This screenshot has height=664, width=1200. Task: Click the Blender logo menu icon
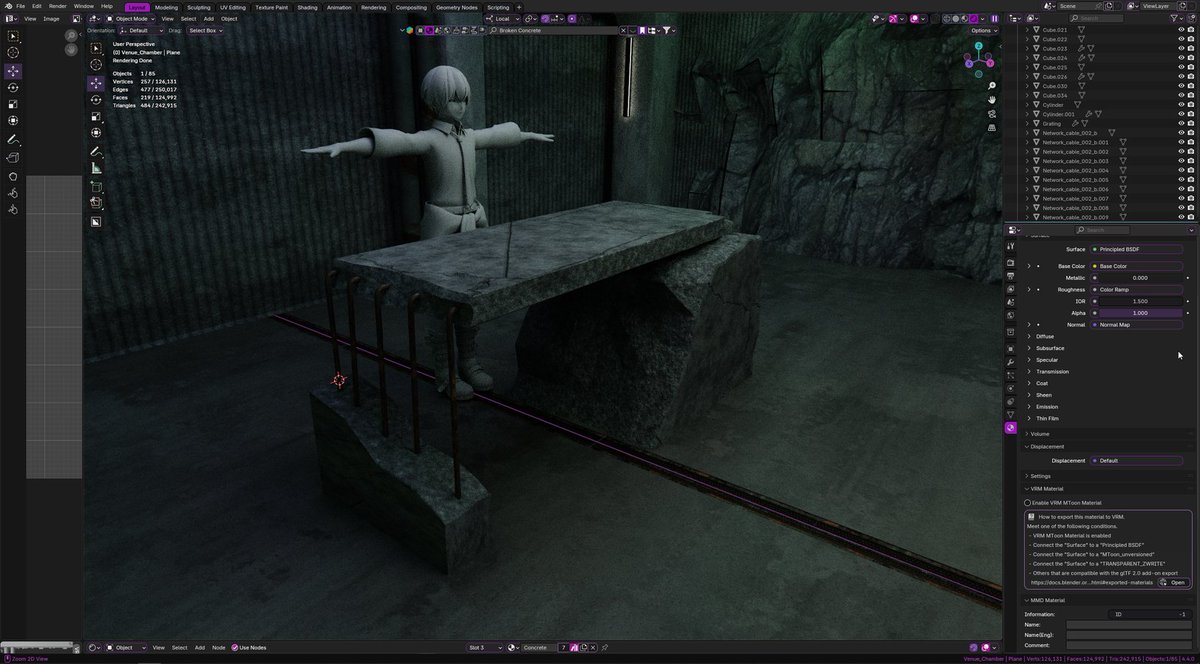[x=7, y=6]
